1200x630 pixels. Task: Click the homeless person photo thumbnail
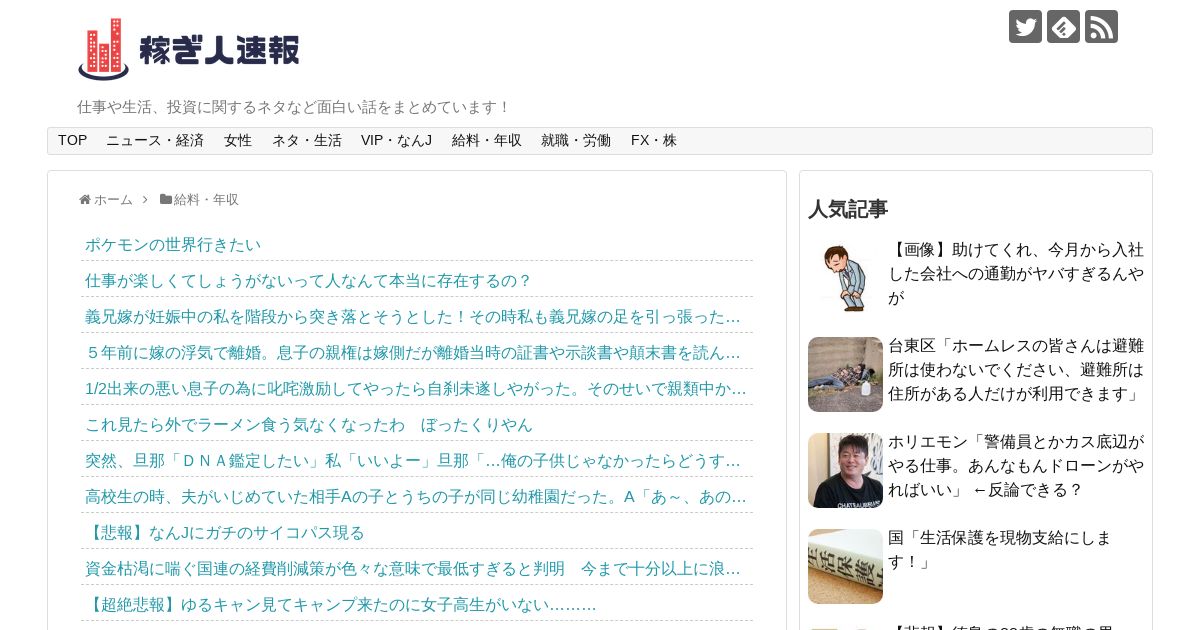pos(845,374)
